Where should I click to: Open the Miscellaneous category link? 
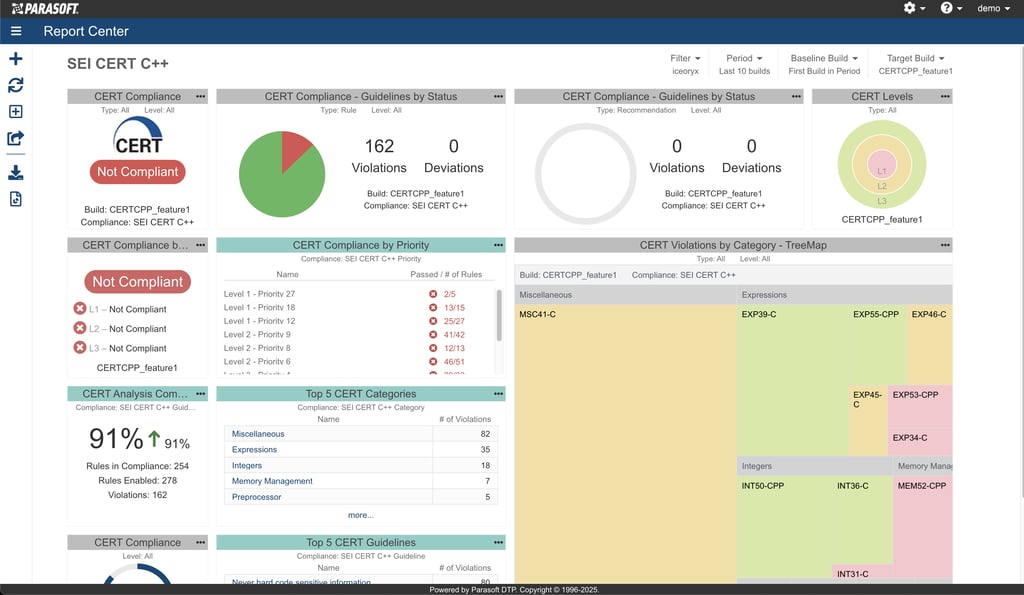click(x=258, y=434)
